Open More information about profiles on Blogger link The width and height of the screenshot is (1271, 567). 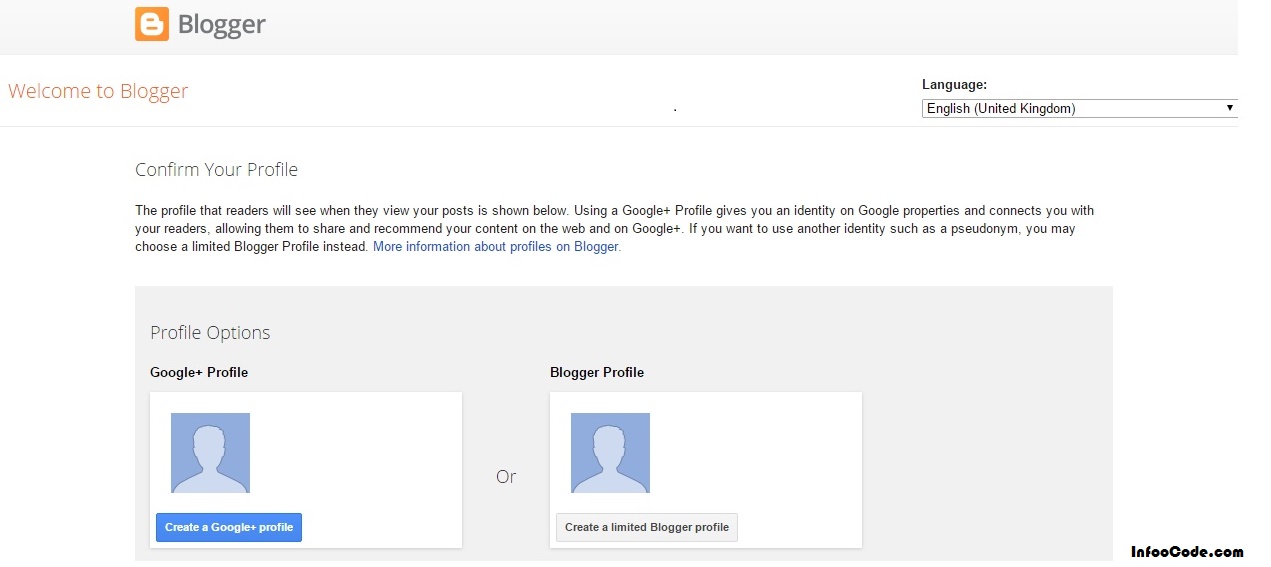click(x=497, y=247)
